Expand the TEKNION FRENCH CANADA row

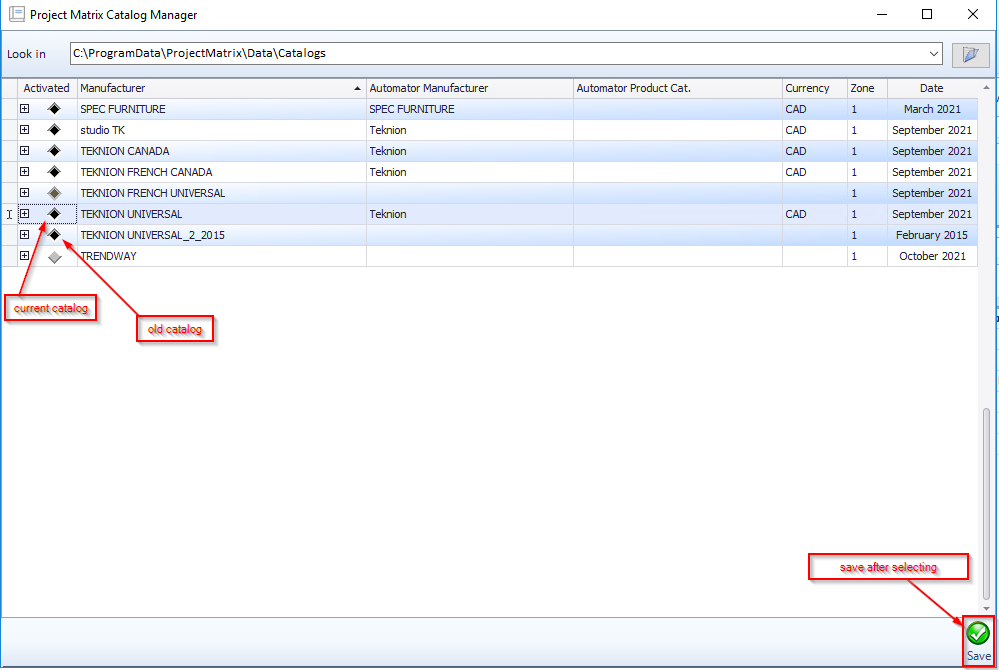pos(25,172)
